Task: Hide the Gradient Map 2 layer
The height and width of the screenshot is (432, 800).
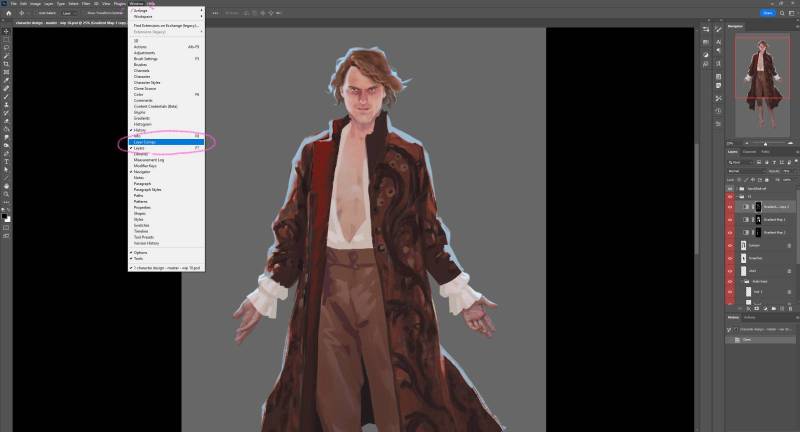Action: (730, 231)
